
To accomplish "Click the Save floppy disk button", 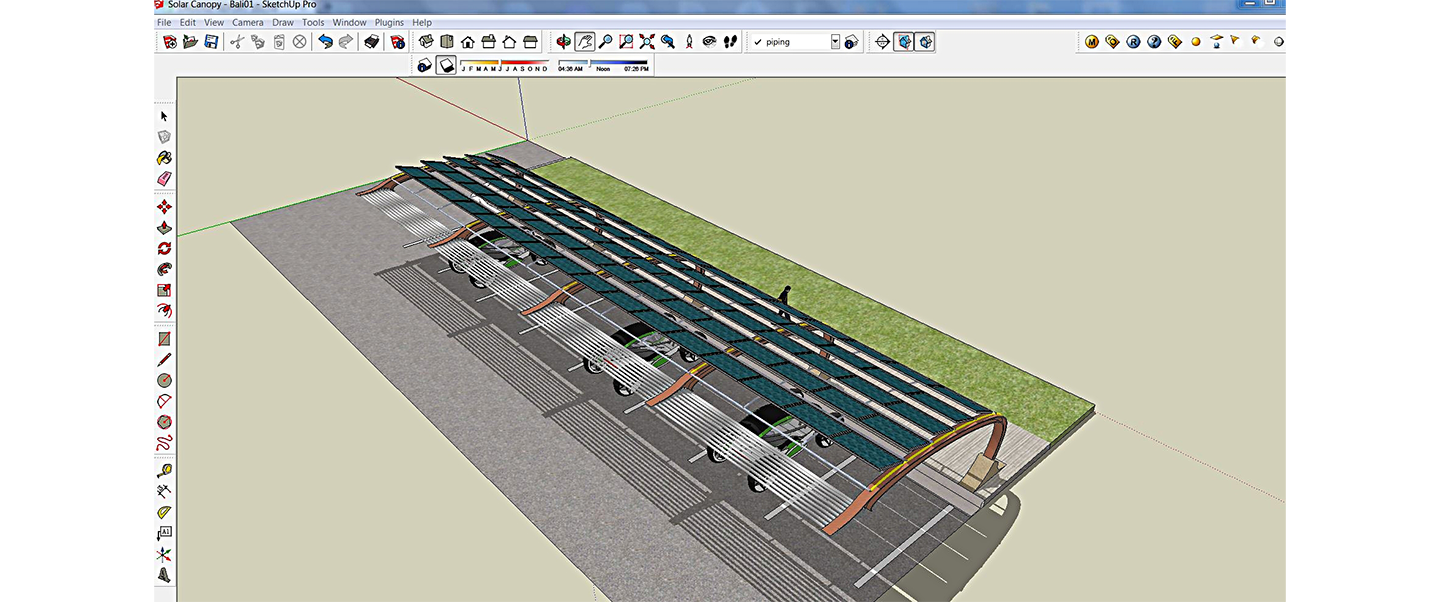I will [x=211, y=42].
